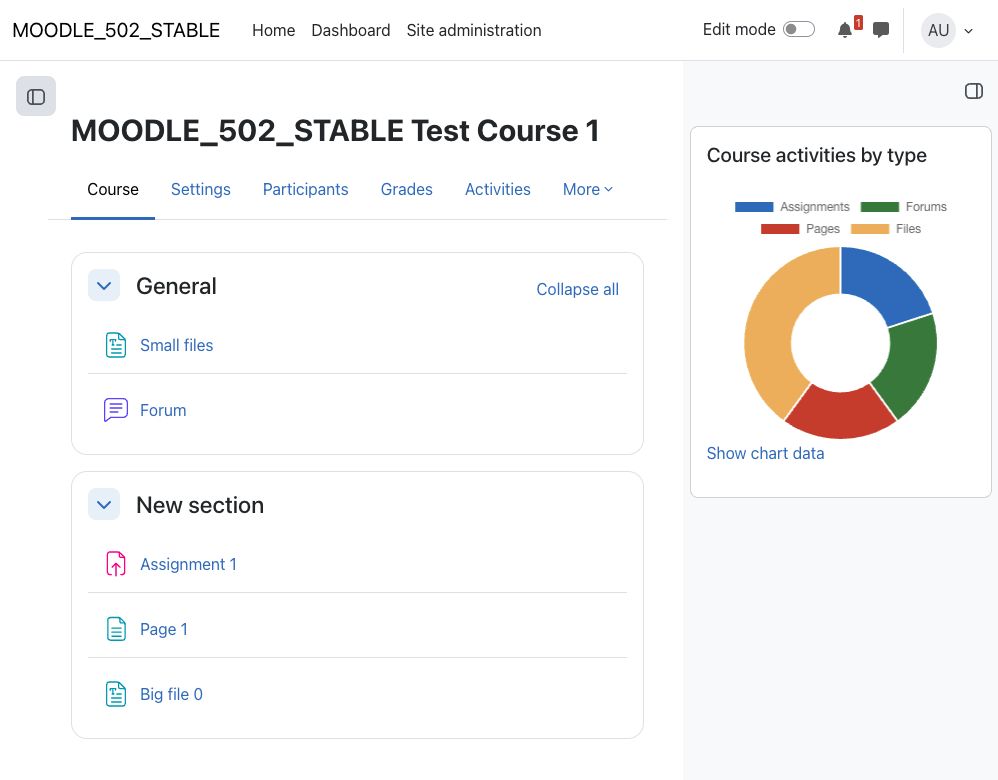The width and height of the screenshot is (998, 780).
Task: Open the Big file 0 link
Action: [x=171, y=694]
